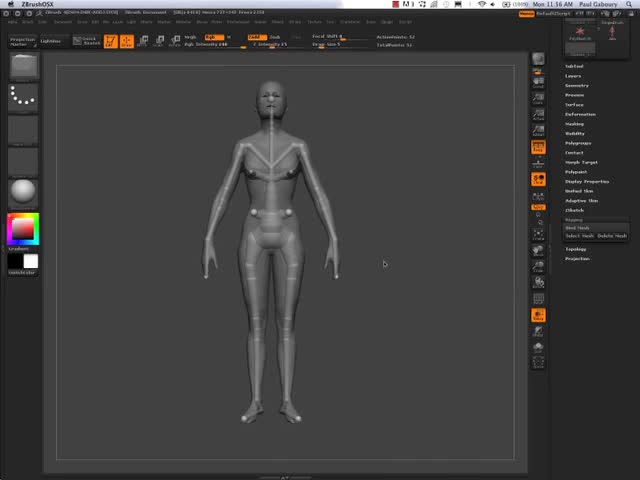Expand the Morph Target subpalette
Screen dimensions: 640x480
pos(581,162)
